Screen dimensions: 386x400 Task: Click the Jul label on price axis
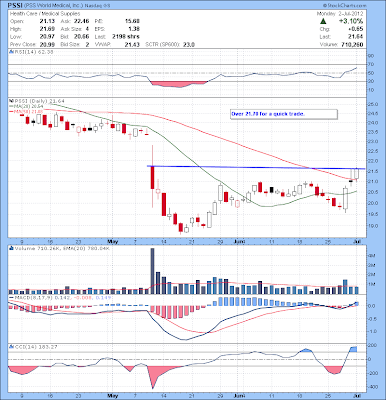click(357, 241)
